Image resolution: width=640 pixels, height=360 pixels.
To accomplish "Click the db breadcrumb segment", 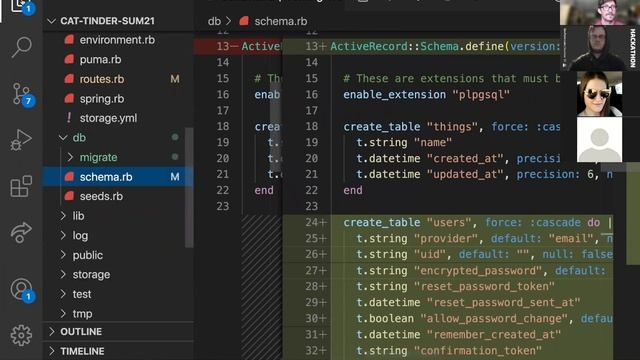I will point(214,21).
